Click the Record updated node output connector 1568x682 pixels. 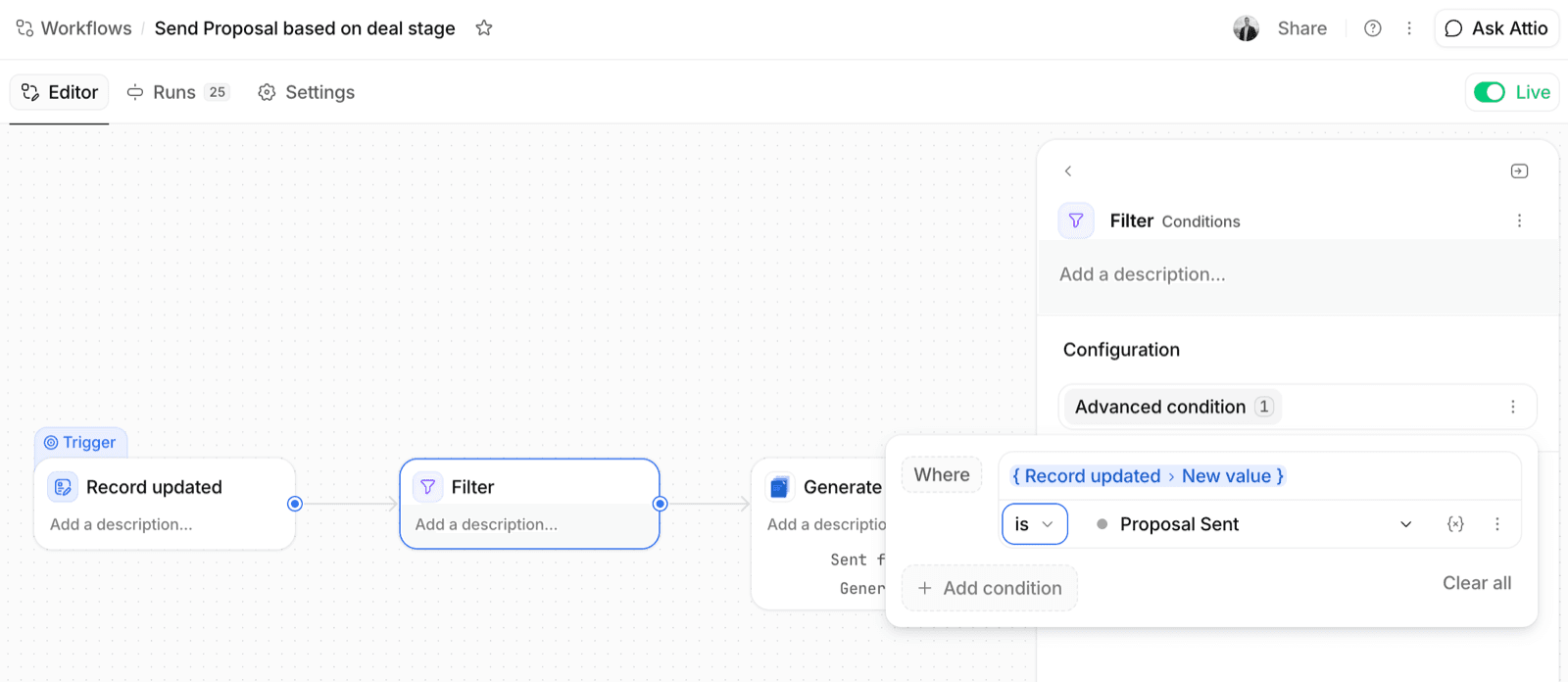(x=295, y=504)
